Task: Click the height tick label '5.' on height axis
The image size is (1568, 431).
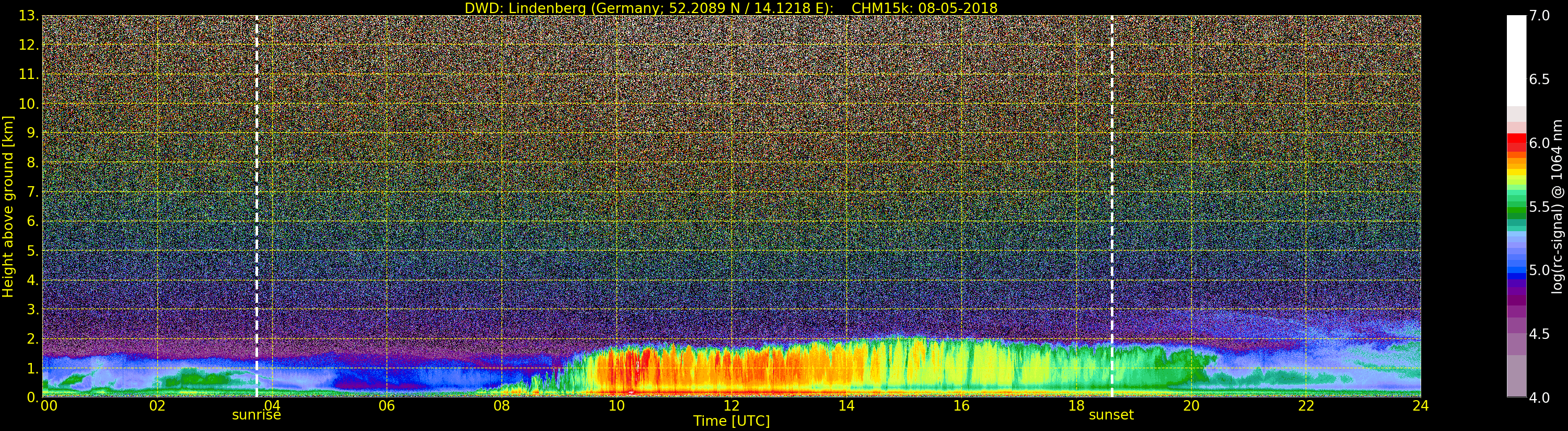Action: click(x=32, y=251)
